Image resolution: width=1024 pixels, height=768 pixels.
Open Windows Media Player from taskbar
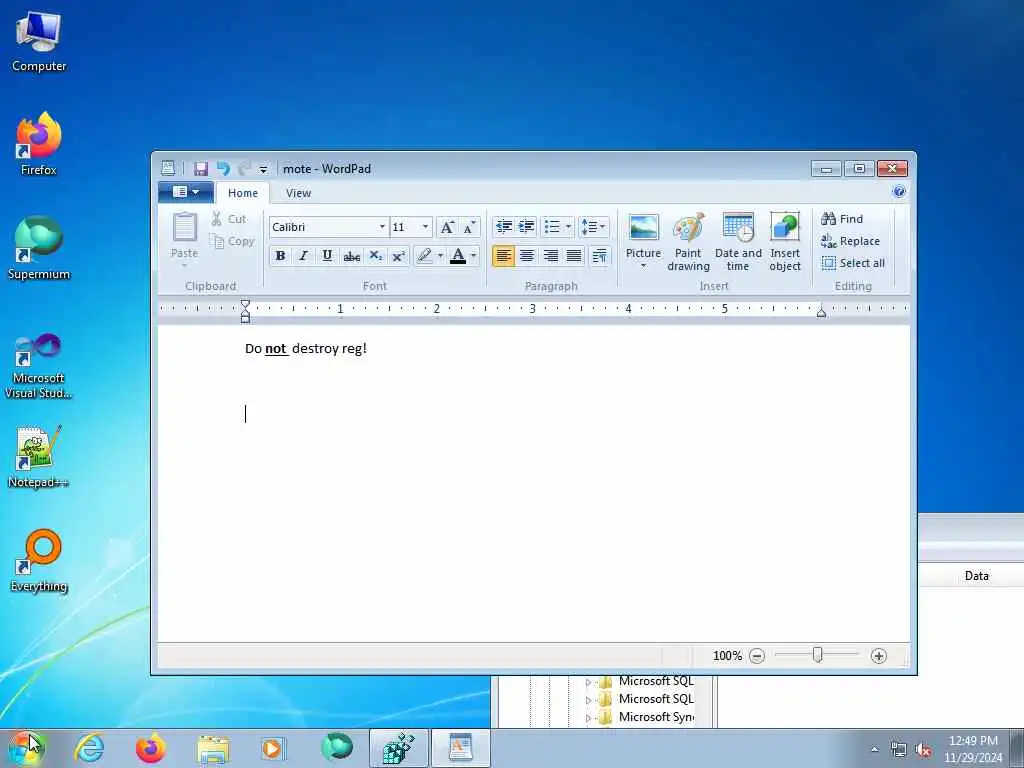[x=273, y=748]
